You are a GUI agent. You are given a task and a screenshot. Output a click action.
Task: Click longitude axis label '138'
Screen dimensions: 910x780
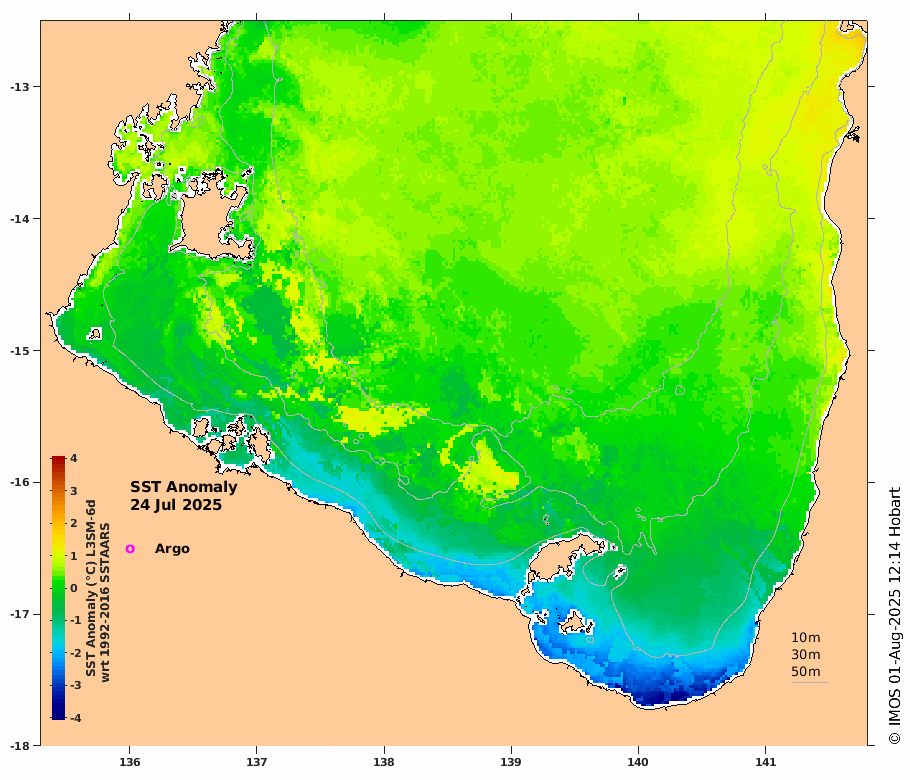click(384, 762)
